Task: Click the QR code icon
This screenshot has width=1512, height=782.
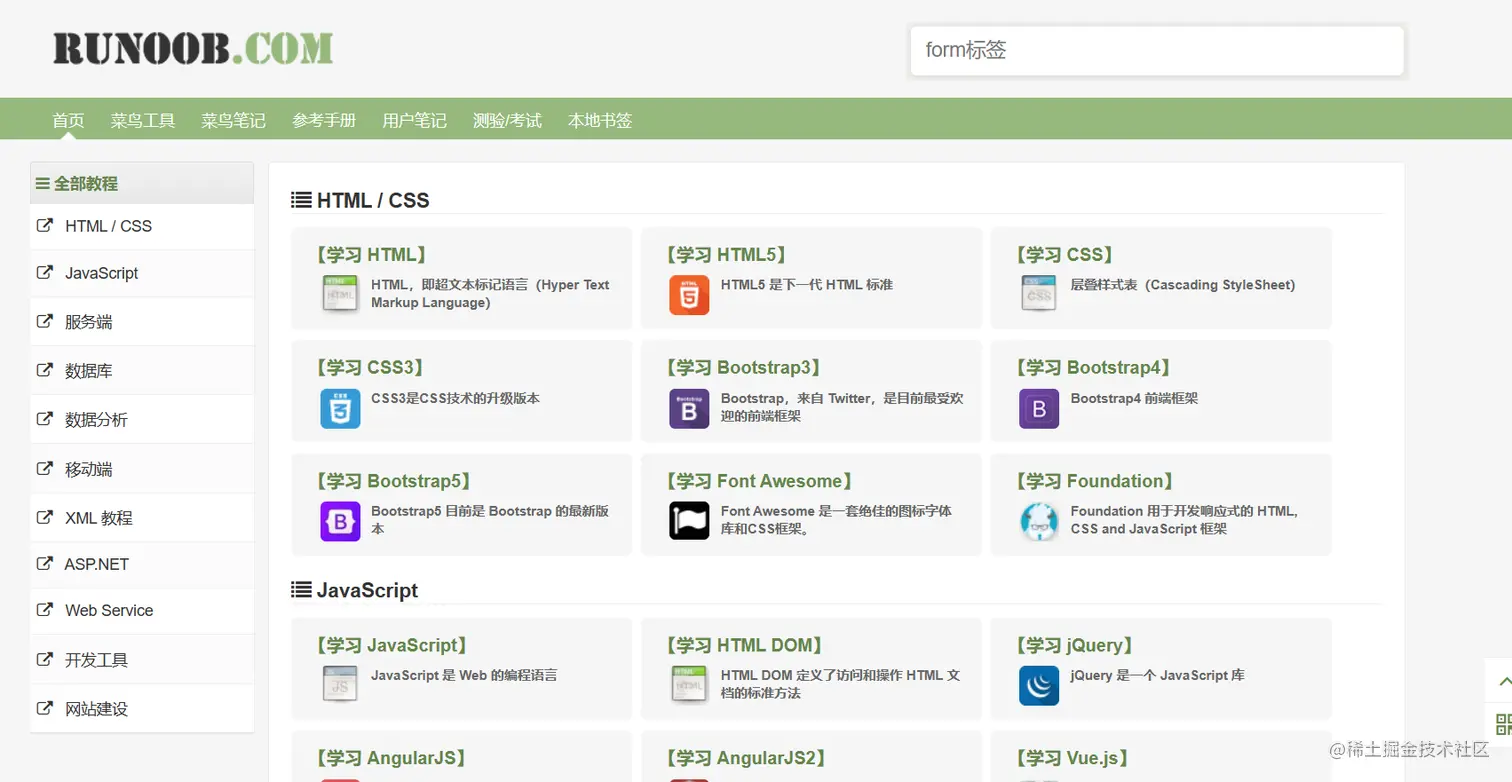Action: pos(1503,724)
